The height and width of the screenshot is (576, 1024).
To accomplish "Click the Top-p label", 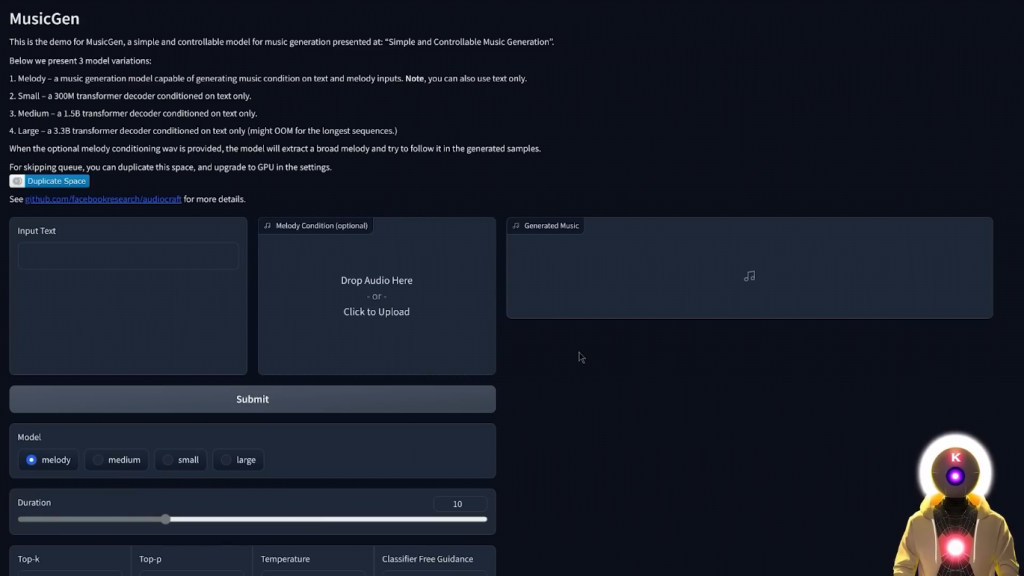I will tap(150, 559).
